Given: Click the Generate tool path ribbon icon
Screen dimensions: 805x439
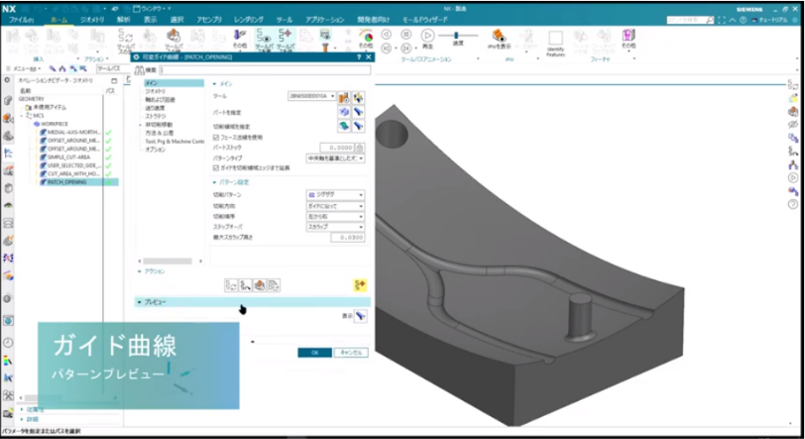Looking at the screenshot, I should [x=126, y=41].
